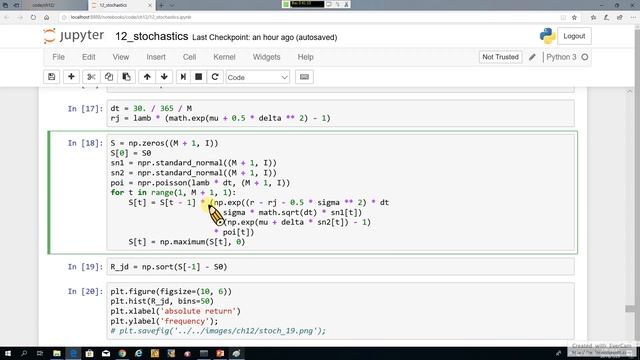
Task: Open the command palette keyboard icon
Action: (304, 77)
